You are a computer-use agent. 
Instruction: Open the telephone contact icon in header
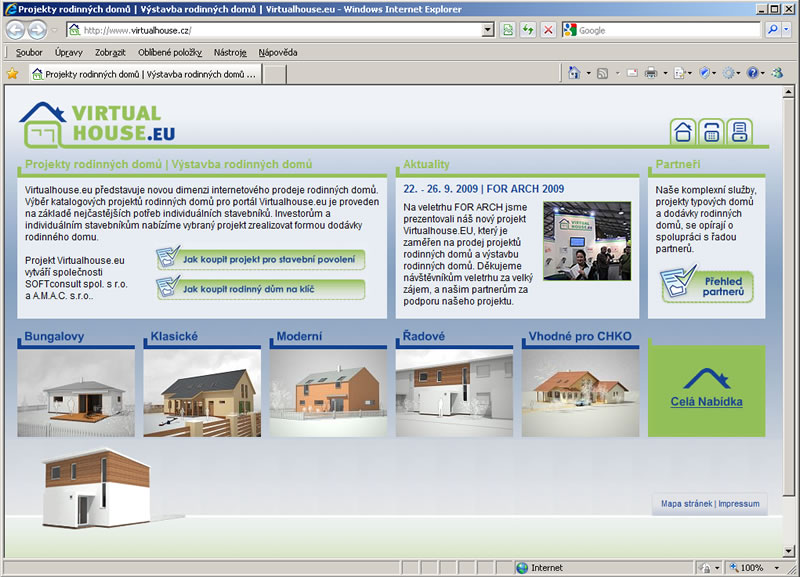[x=711, y=131]
